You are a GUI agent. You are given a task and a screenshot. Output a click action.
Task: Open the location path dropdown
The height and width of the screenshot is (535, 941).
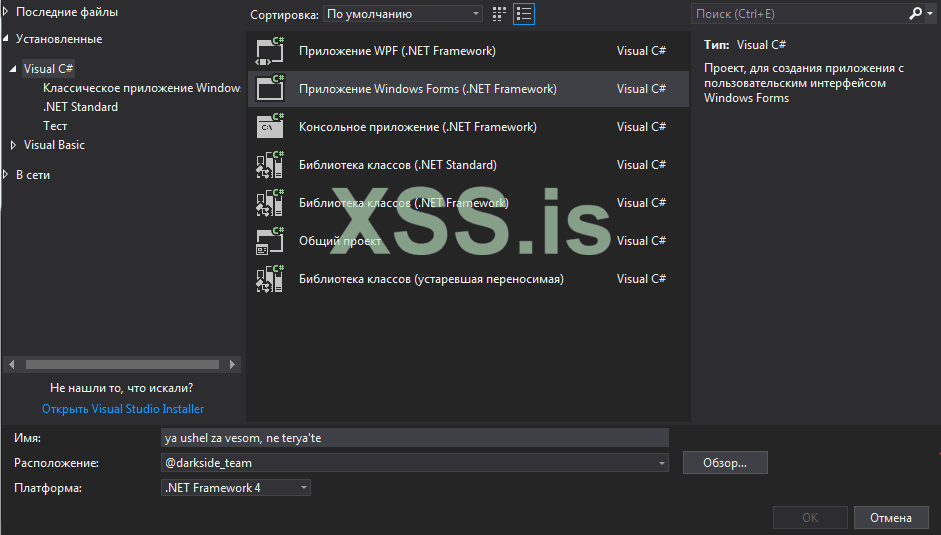[x=662, y=463]
